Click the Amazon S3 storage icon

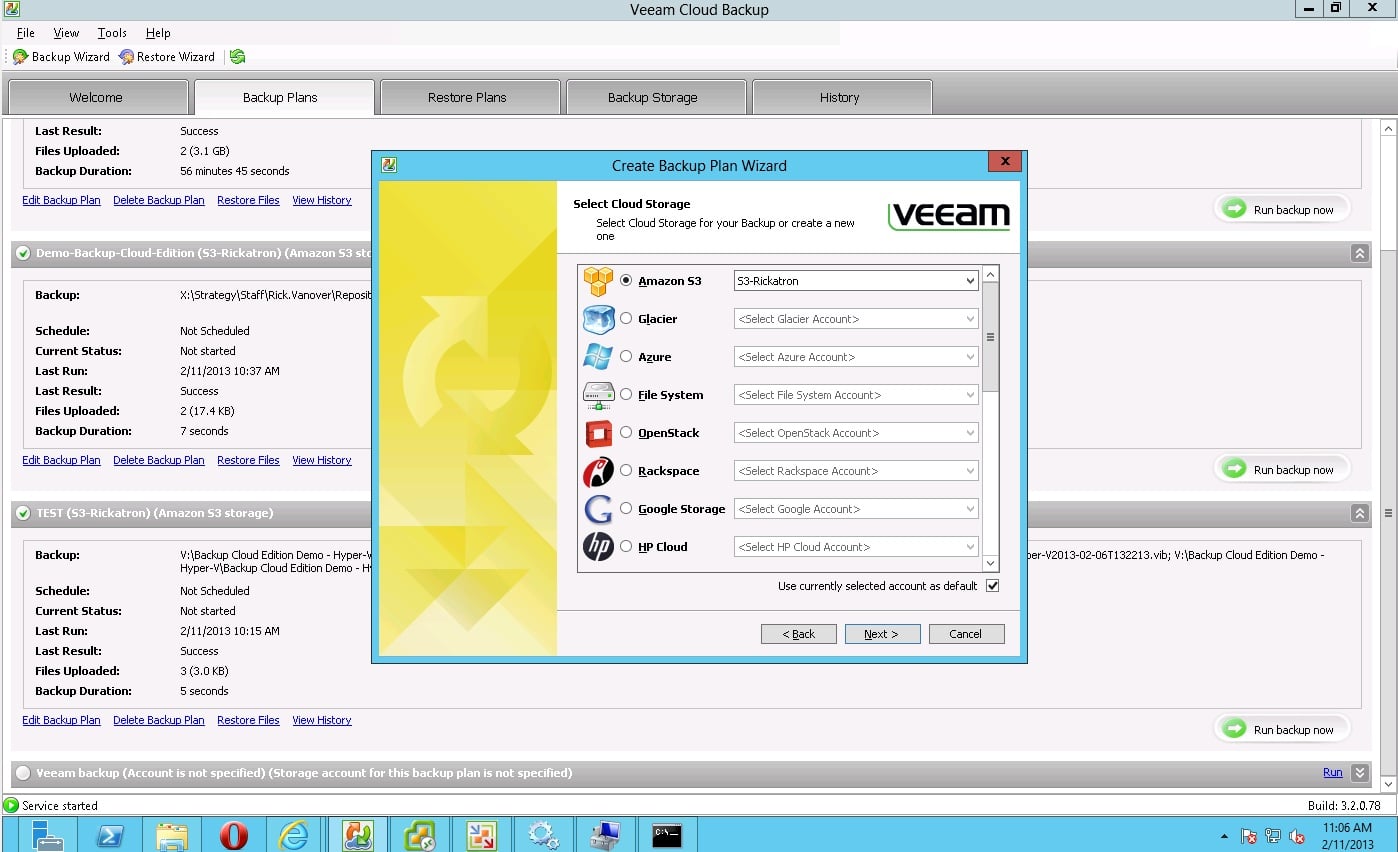(x=598, y=281)
